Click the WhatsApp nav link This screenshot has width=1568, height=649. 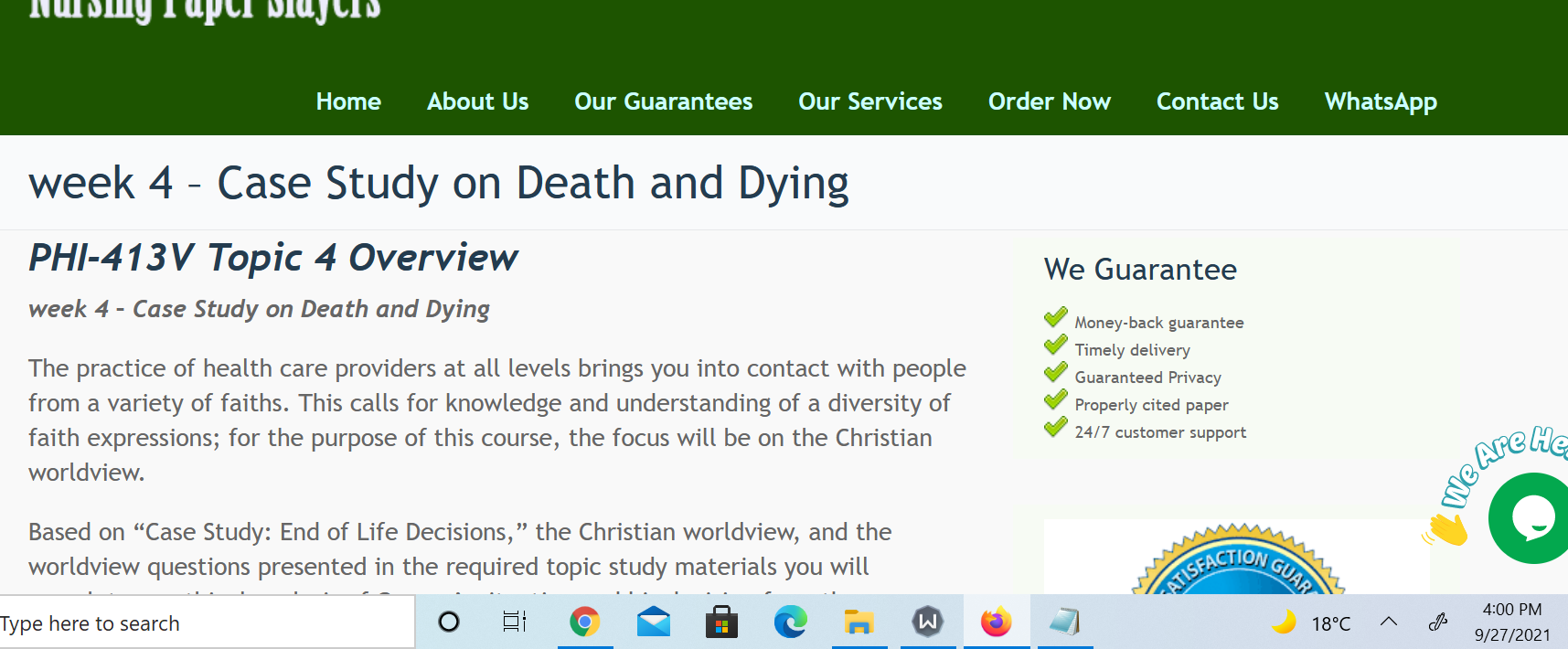pos(1381,102)
